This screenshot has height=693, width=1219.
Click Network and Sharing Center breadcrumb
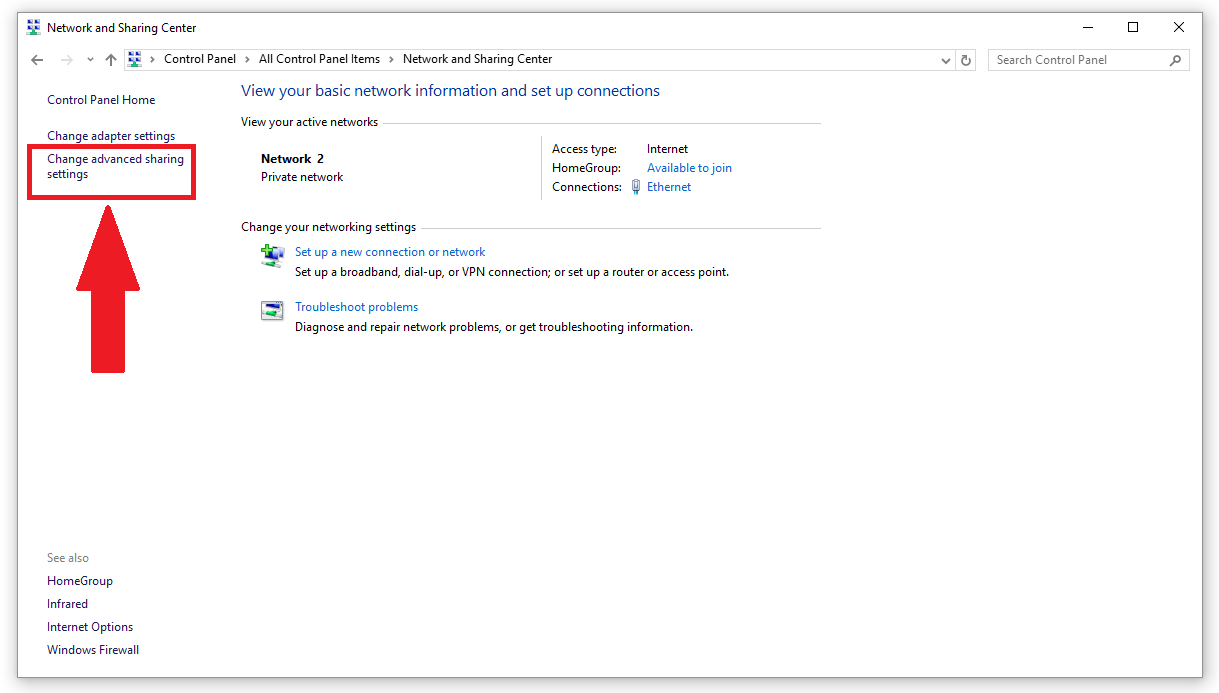pos(477,59)
